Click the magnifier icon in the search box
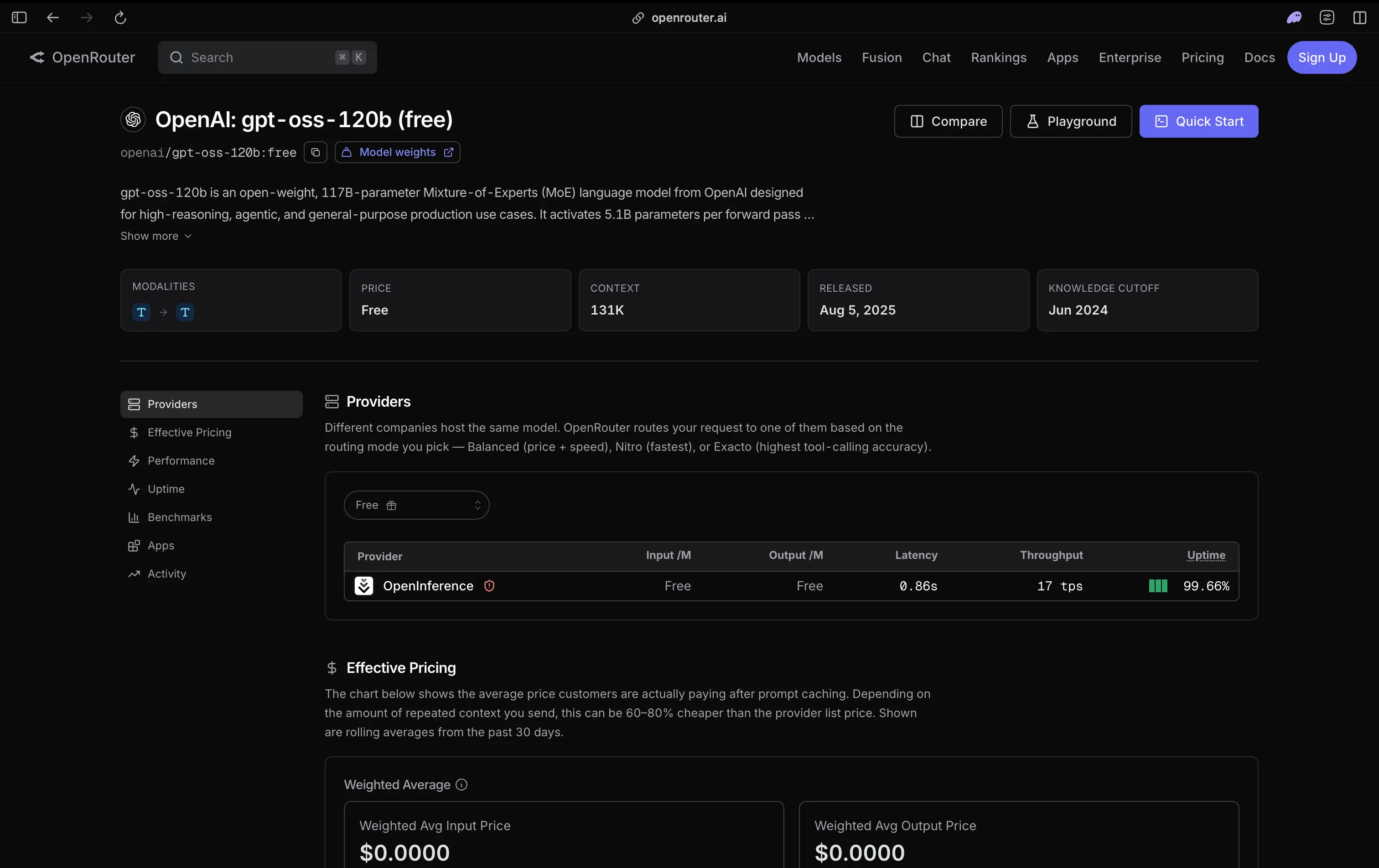The height and width of the screenshot is (868, 1379). (x=176, y=57)
